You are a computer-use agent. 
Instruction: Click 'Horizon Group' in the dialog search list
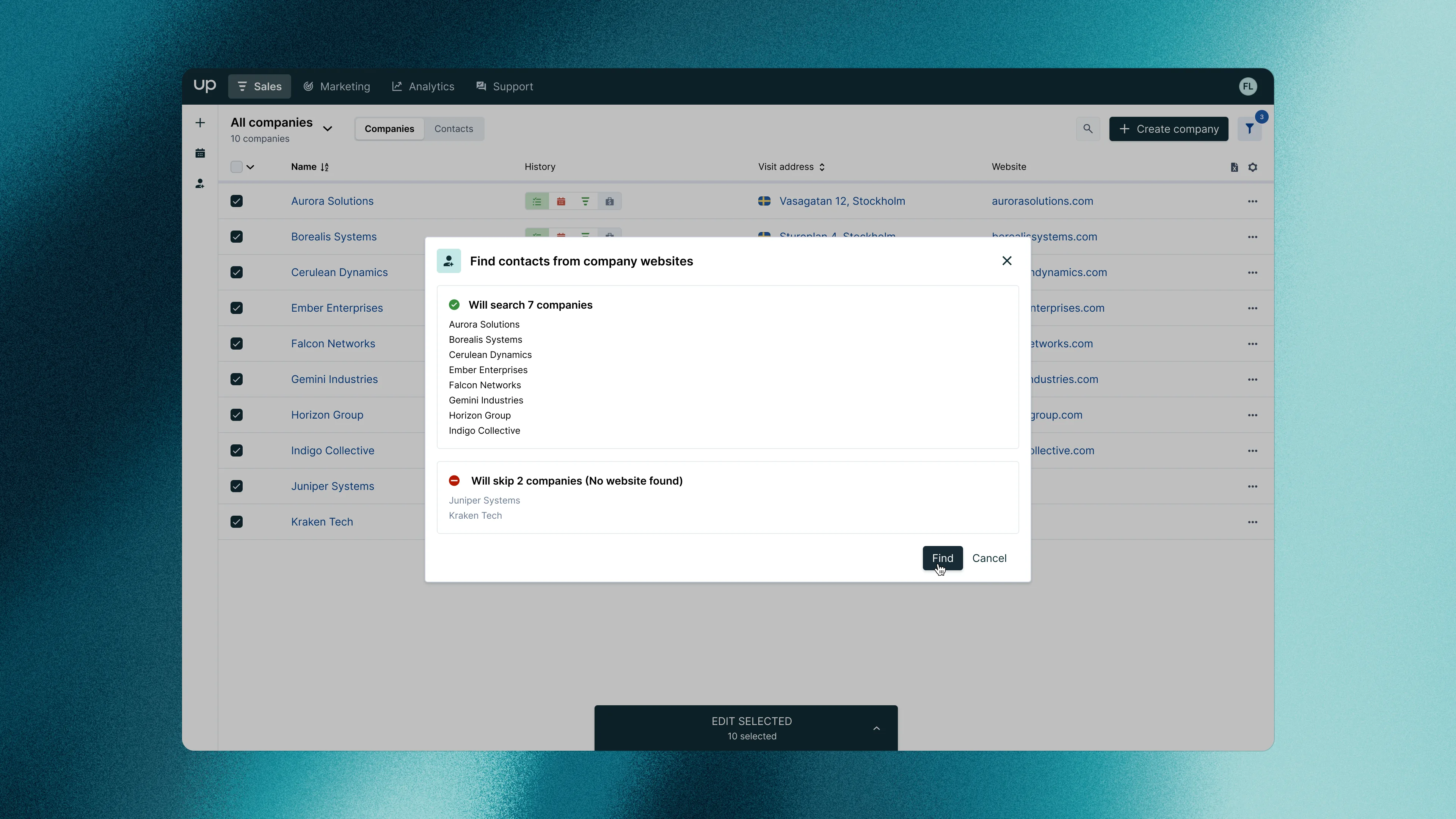tap(480, 416)
